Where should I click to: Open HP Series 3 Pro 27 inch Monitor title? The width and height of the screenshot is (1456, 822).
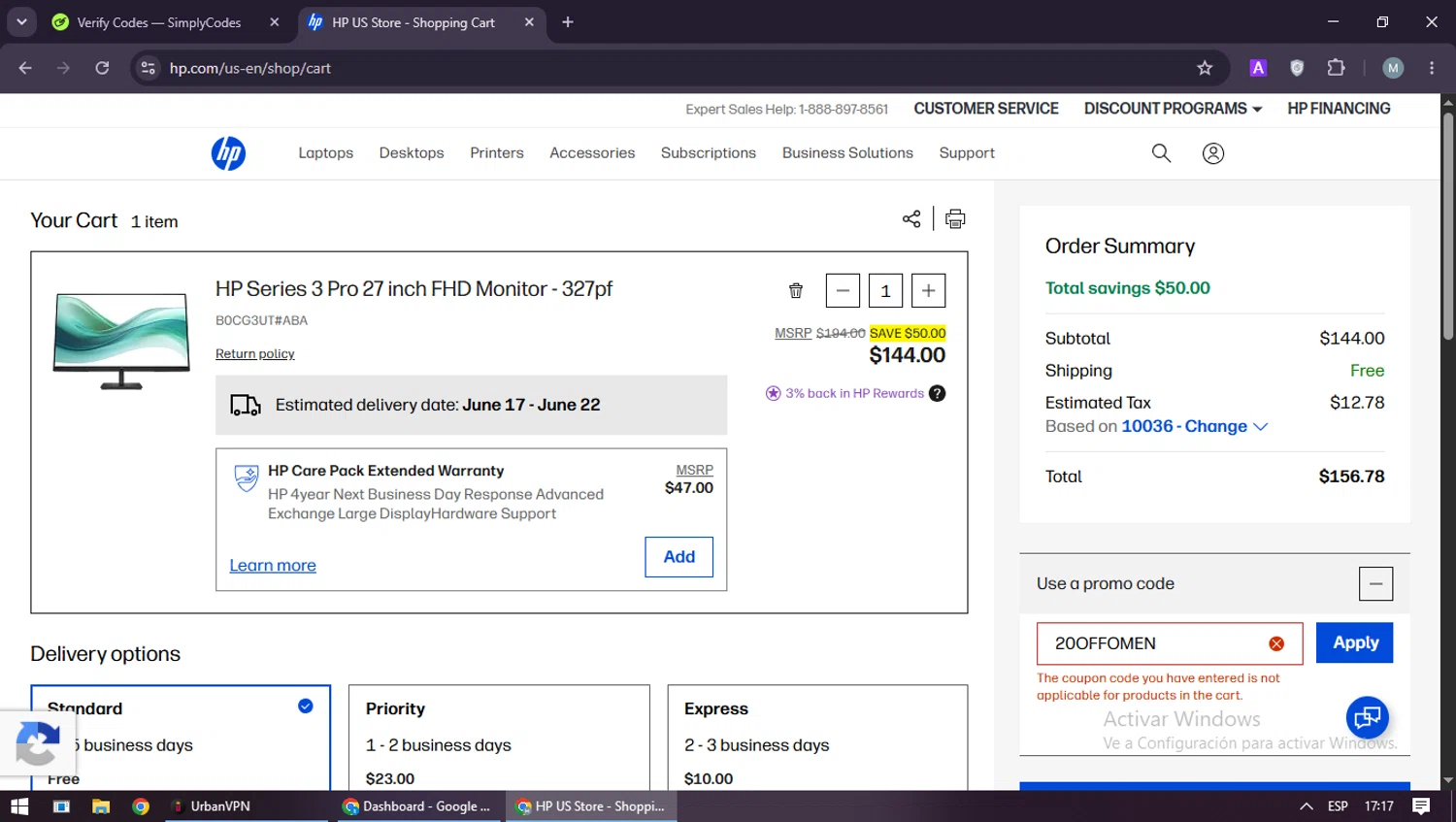pyautogui.click(x=414, y=289)
